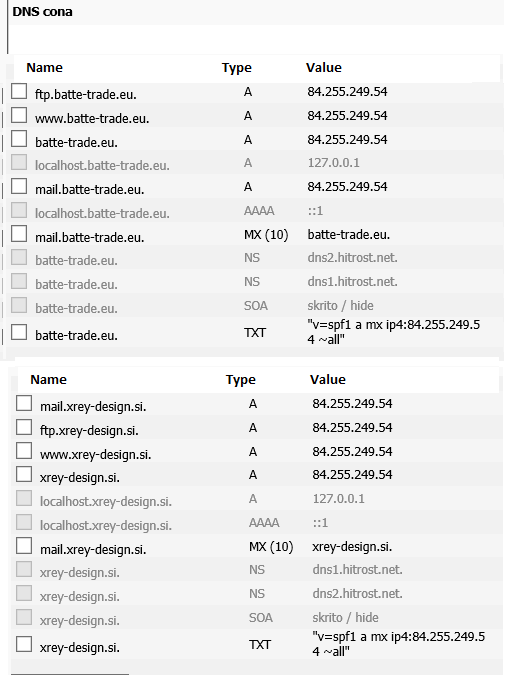The height and width of the screenshot is (684, 505).
Task: Mark the mail.batte-trade.eu. A record checkbox
Action: (19, 186)
